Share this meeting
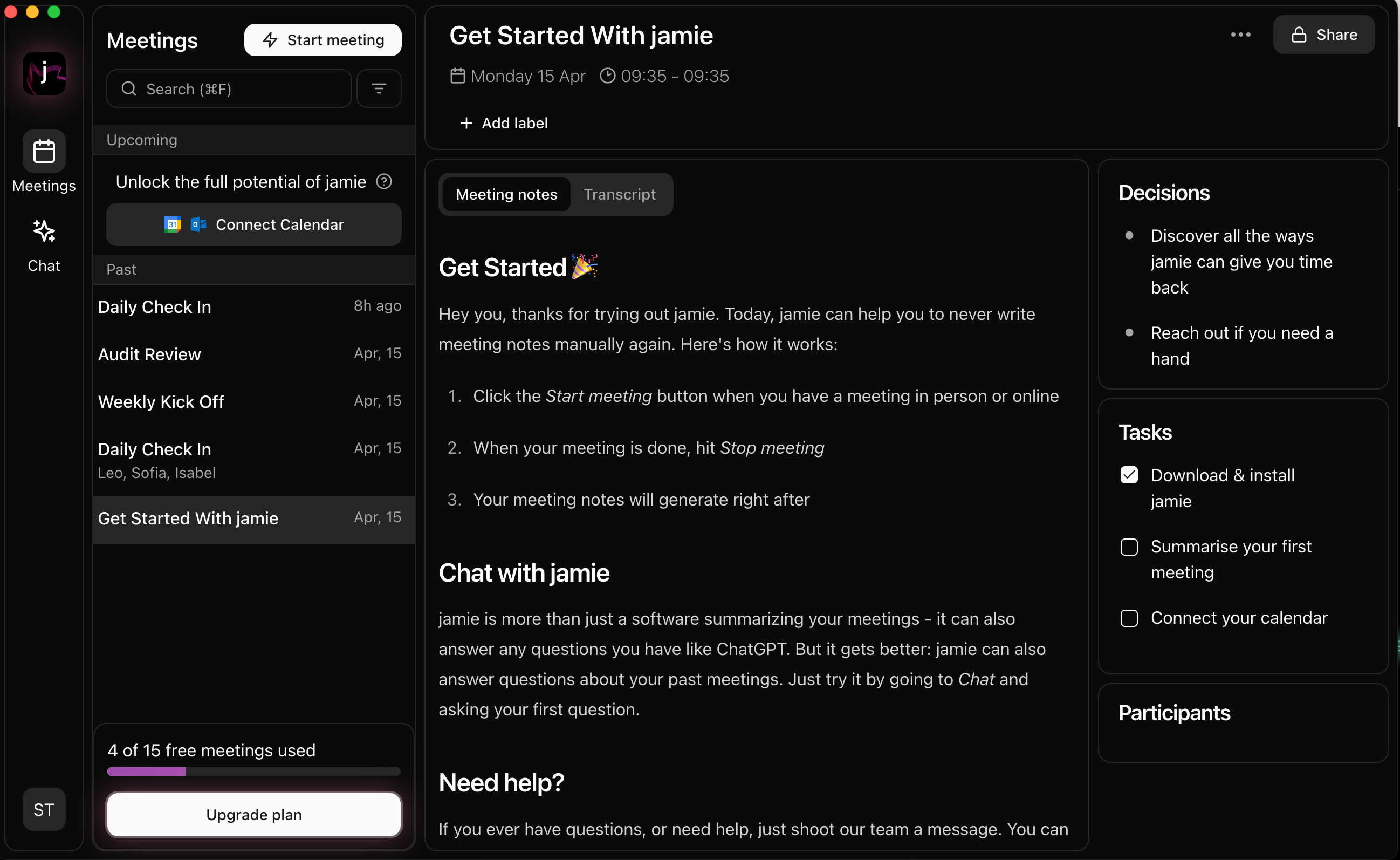The height and width of the screenshot is (860, 1400). tap(1324, 35)
